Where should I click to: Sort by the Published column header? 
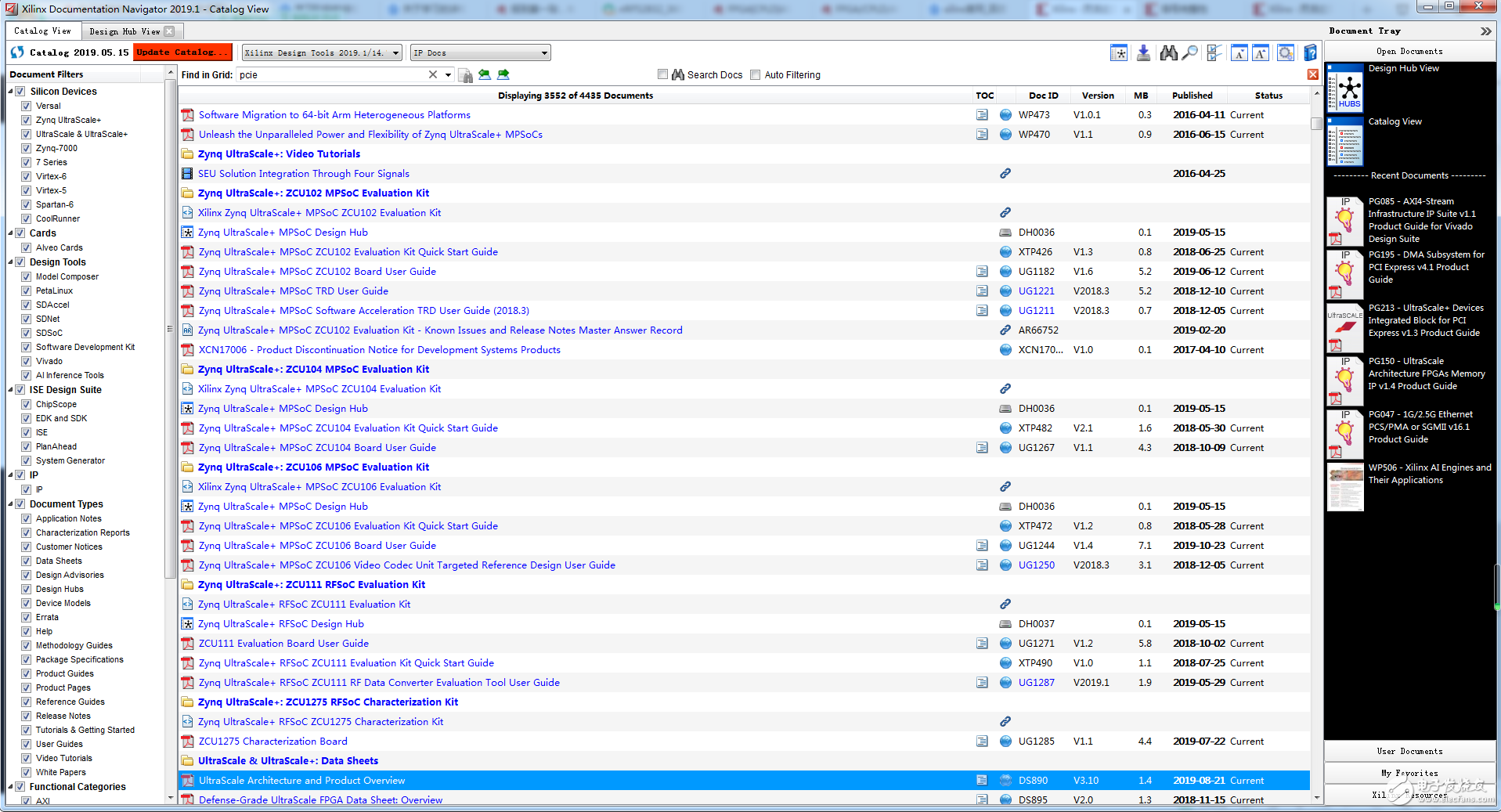1192,96
